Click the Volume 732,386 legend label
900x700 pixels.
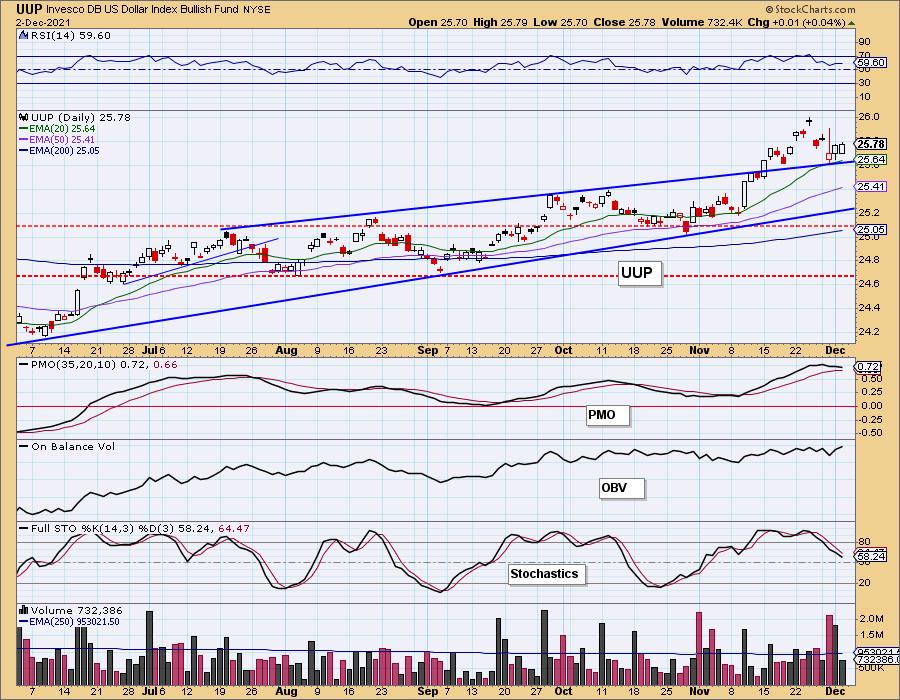tap(77, 610)
